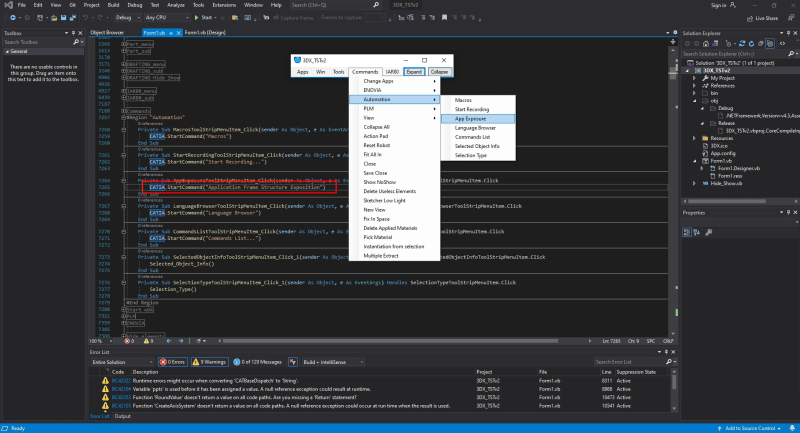
Task: Click the Live Share icon
Action: click(x=749, y=18)
